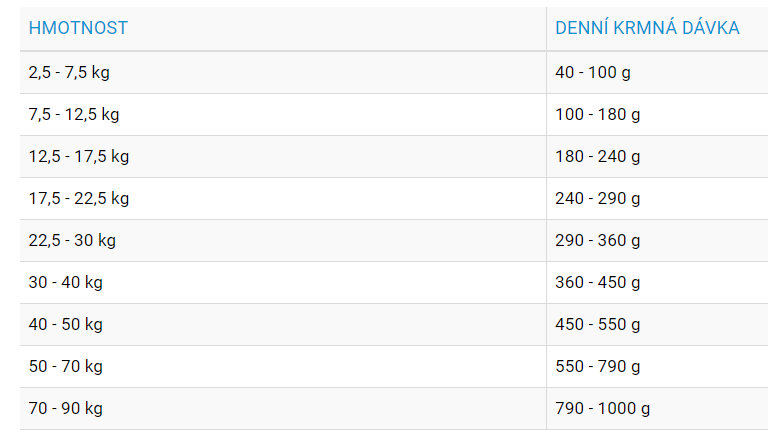
Task: Select the 30 - 40 kg weight cell
Action: pos(283,283)
